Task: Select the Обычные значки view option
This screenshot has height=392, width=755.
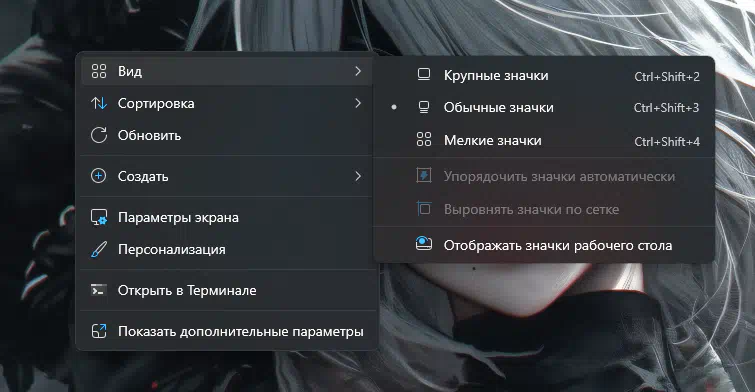Action: point(544,107)
